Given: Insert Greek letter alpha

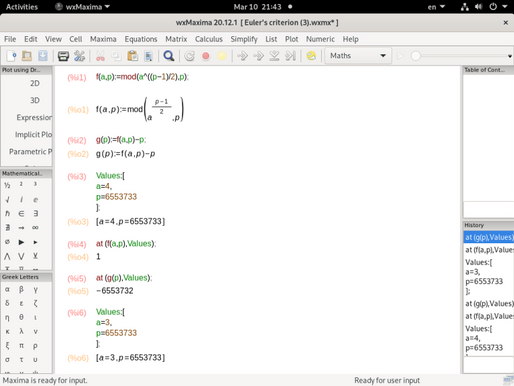Looking at the screenshot, I should click(7, 289).
